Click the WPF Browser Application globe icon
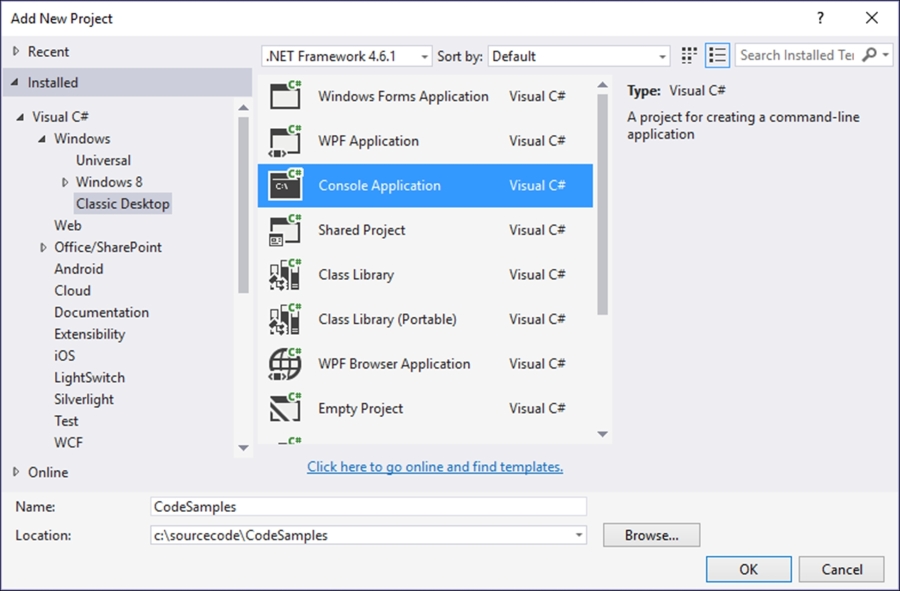The width and height of the screenshot is (900, 591). [285, 364]
